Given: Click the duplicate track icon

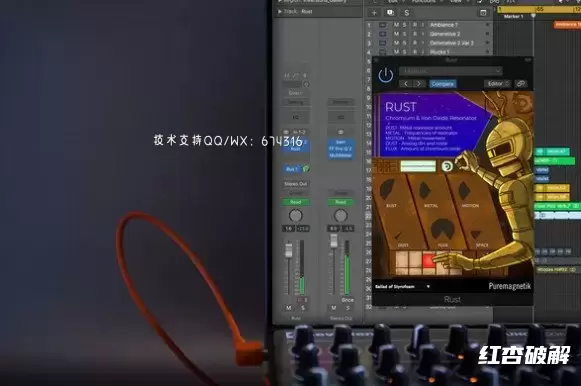Looking at the screenshot, I should [390, 13].
